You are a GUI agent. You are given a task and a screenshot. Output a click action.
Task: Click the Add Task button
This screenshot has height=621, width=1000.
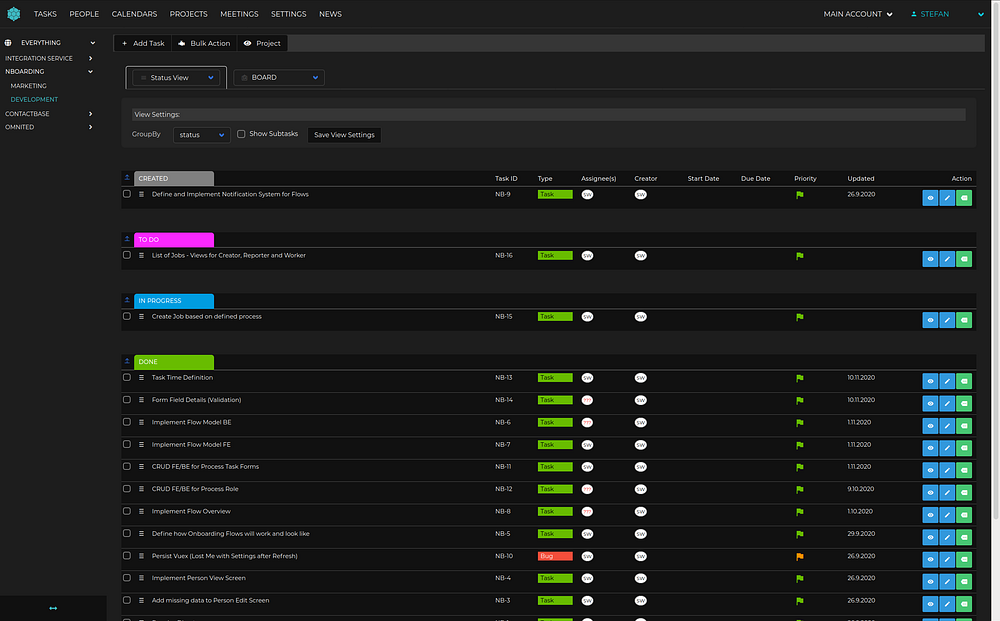[x=143, y=43]
